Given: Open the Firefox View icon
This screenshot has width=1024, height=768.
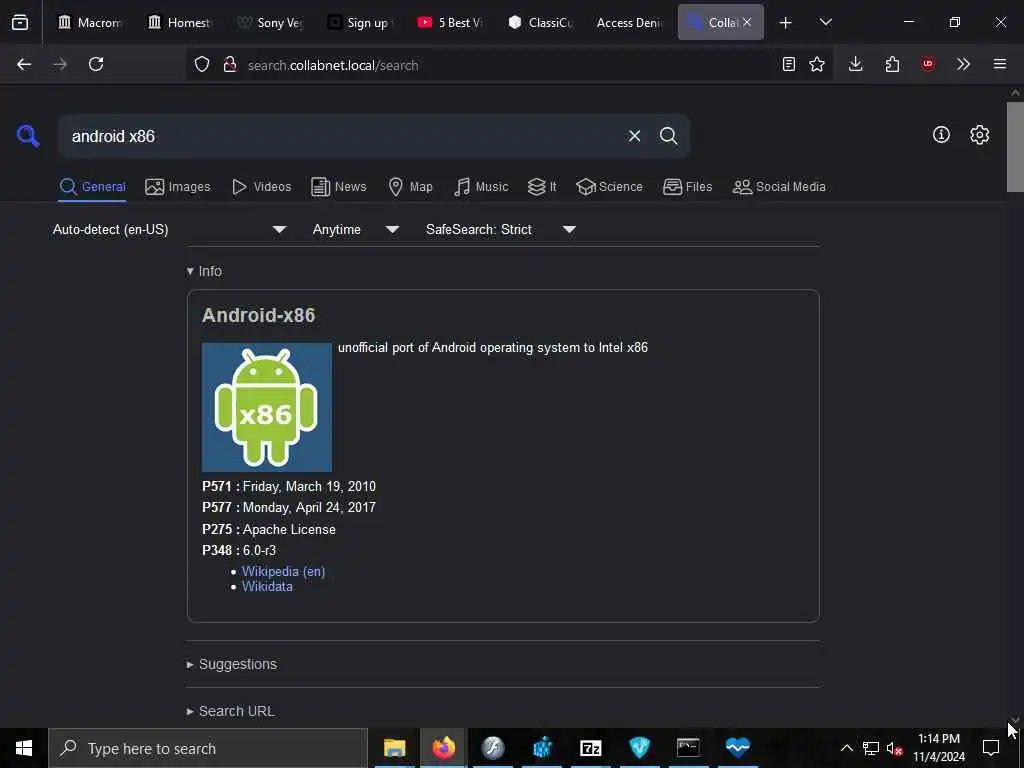Looking at the screenshot, I should [x=20, y=23].
